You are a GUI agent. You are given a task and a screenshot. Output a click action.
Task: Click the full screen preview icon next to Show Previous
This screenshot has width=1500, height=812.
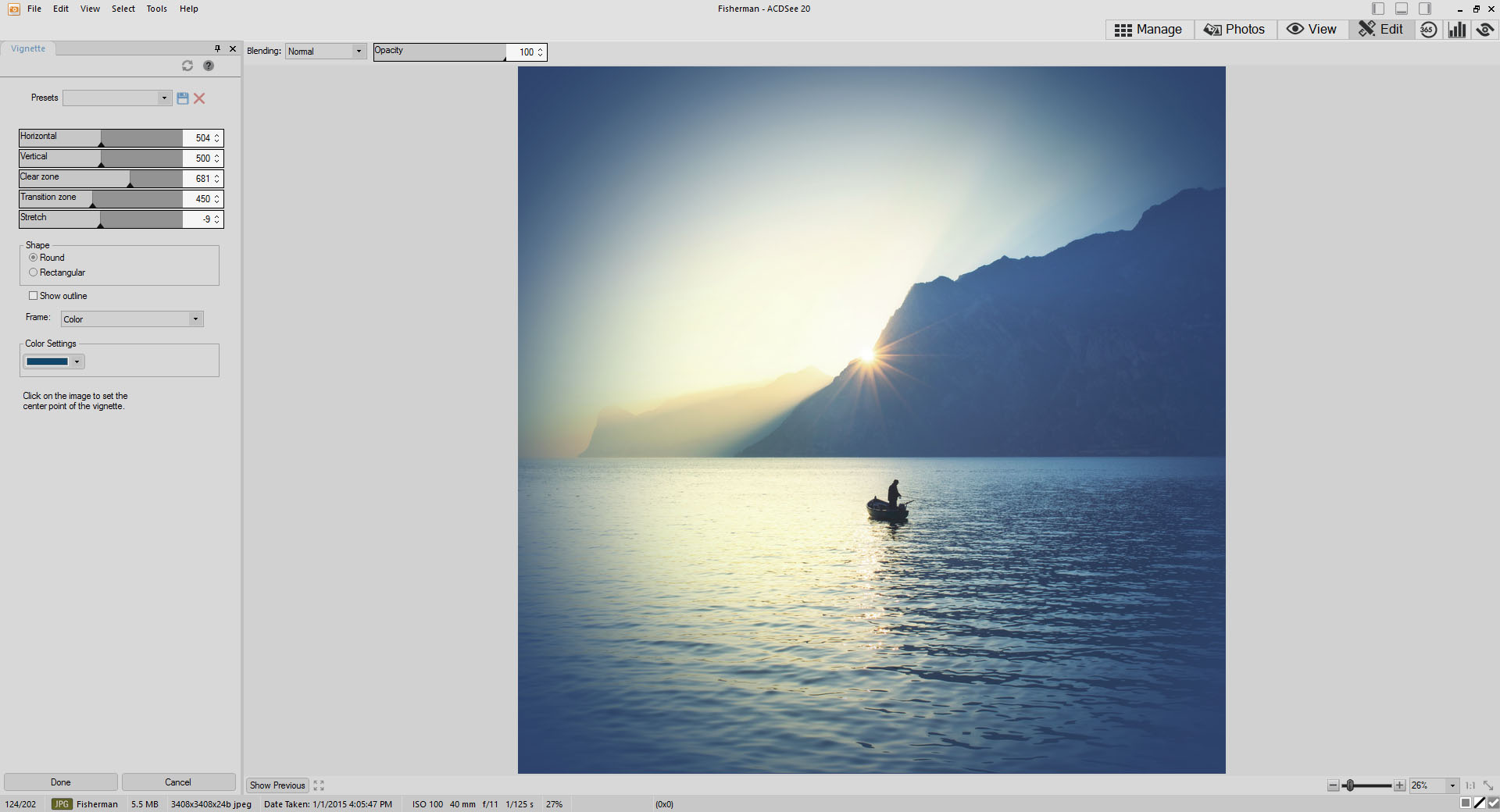319,785
